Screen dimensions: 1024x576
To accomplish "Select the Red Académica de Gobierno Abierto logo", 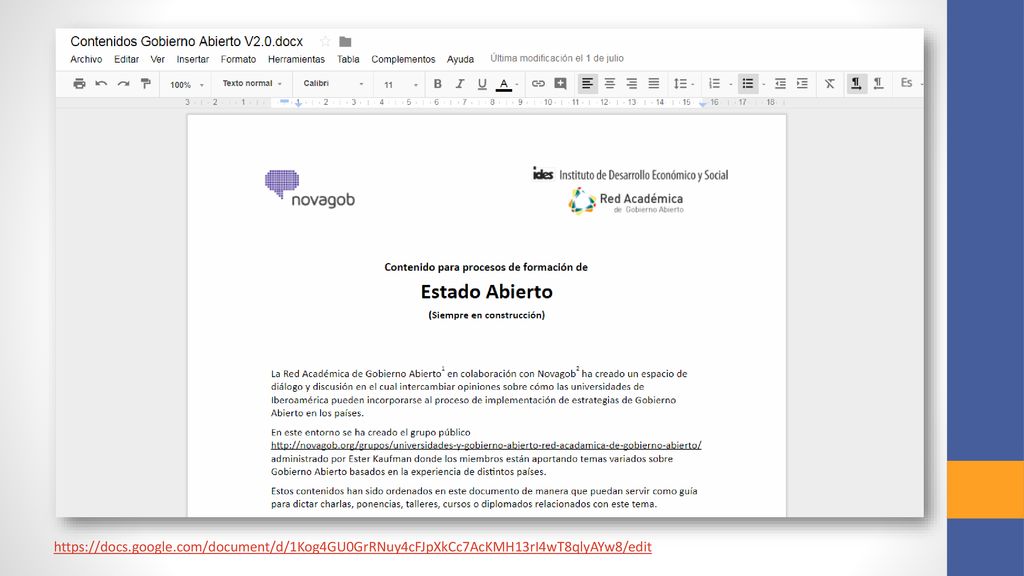I will point(626,202).
